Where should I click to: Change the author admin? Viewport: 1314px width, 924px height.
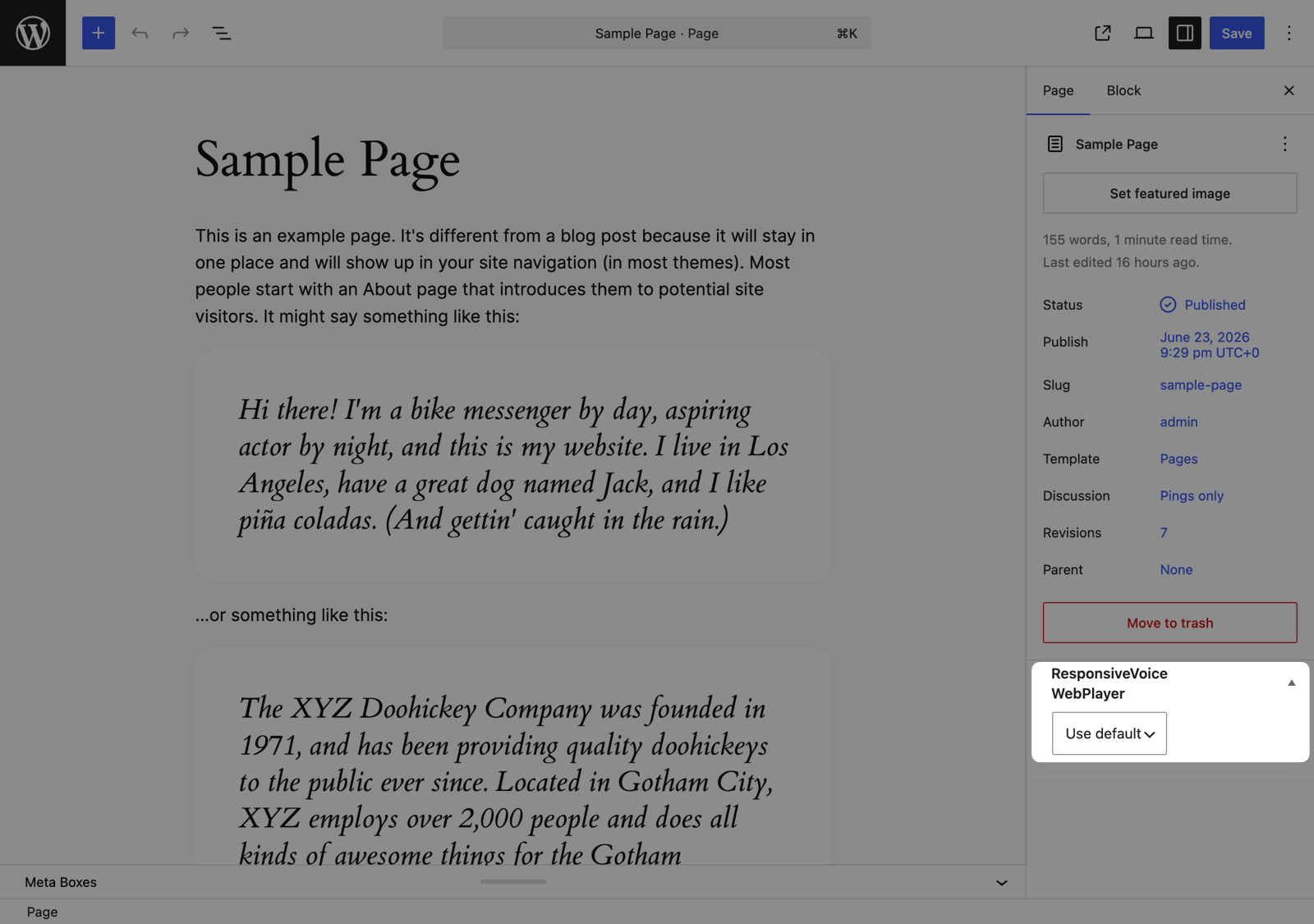[x=1178, y=422]
